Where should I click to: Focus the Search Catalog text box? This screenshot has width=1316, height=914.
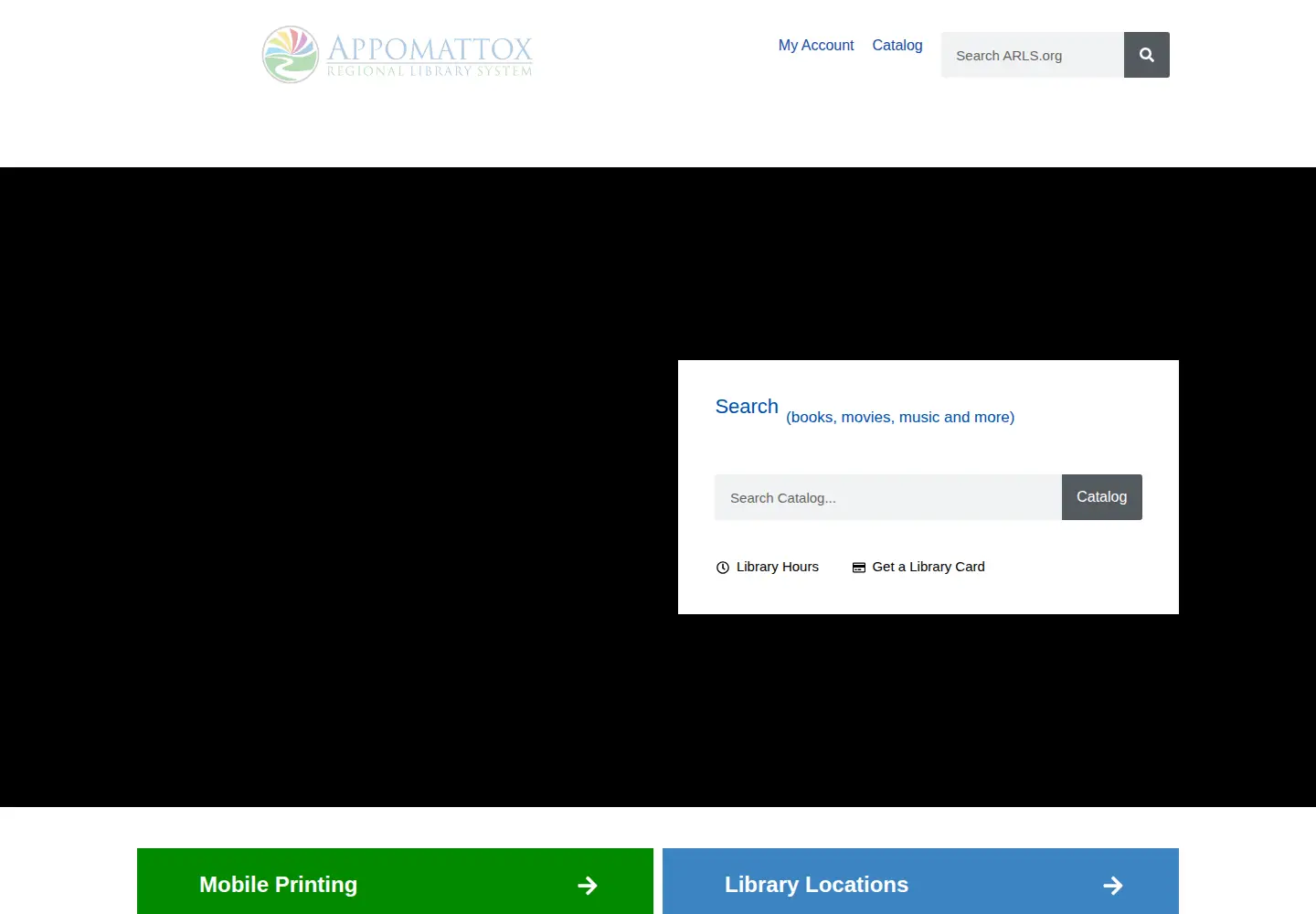[x=888, y=497]
